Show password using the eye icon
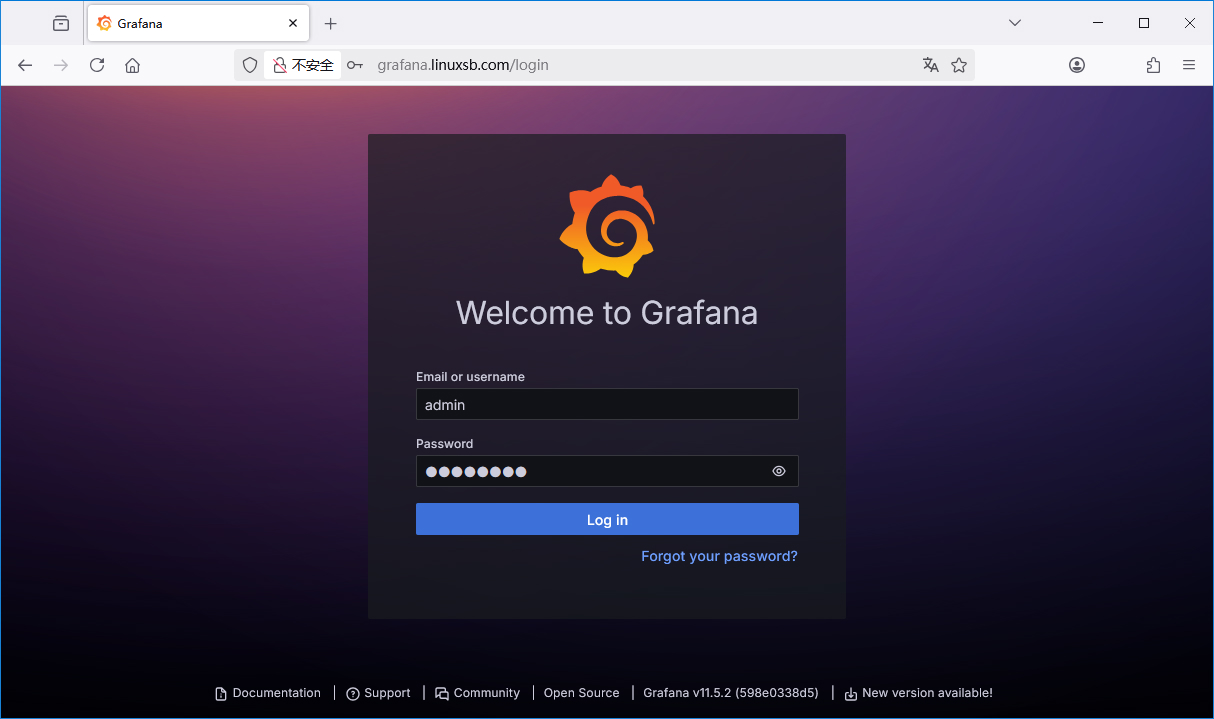The height and width of the screenshot is (719, 1214). [779, 471]
